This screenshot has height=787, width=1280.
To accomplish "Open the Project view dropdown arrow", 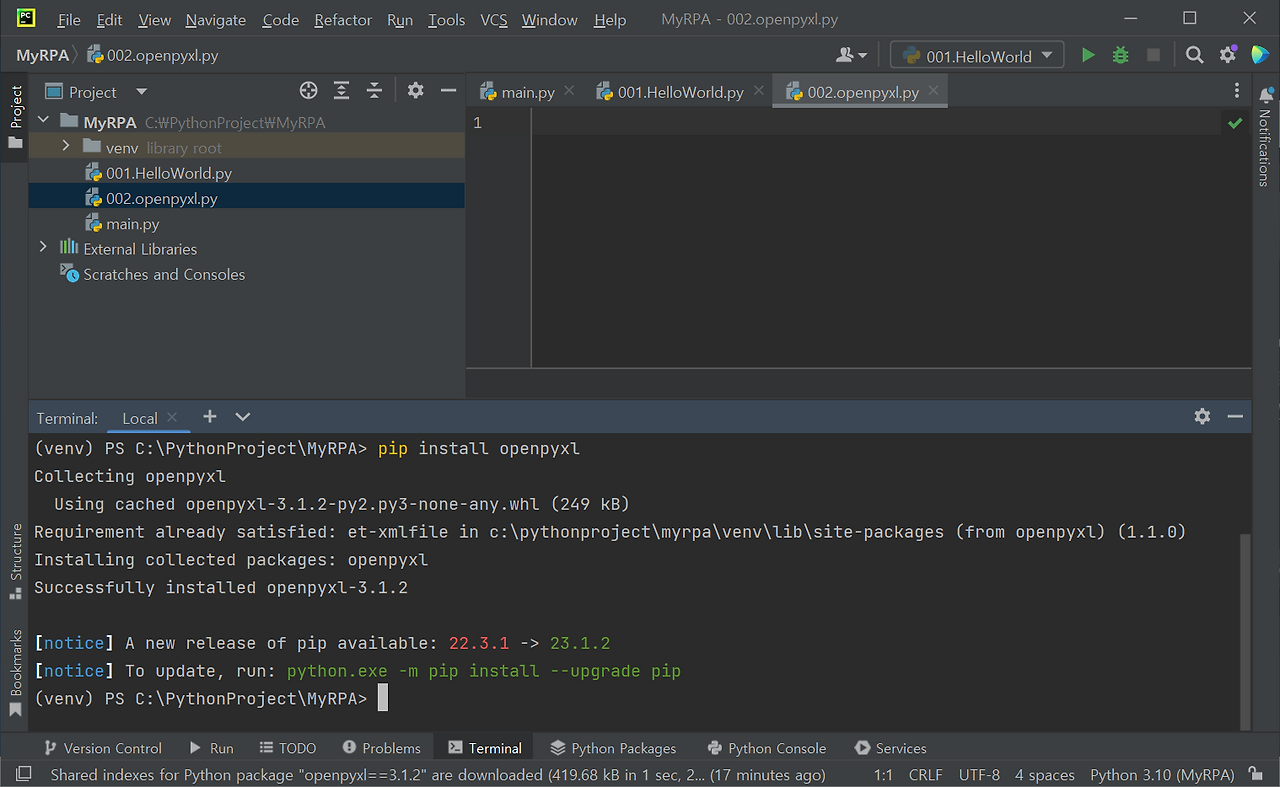I will pos(141,92).
